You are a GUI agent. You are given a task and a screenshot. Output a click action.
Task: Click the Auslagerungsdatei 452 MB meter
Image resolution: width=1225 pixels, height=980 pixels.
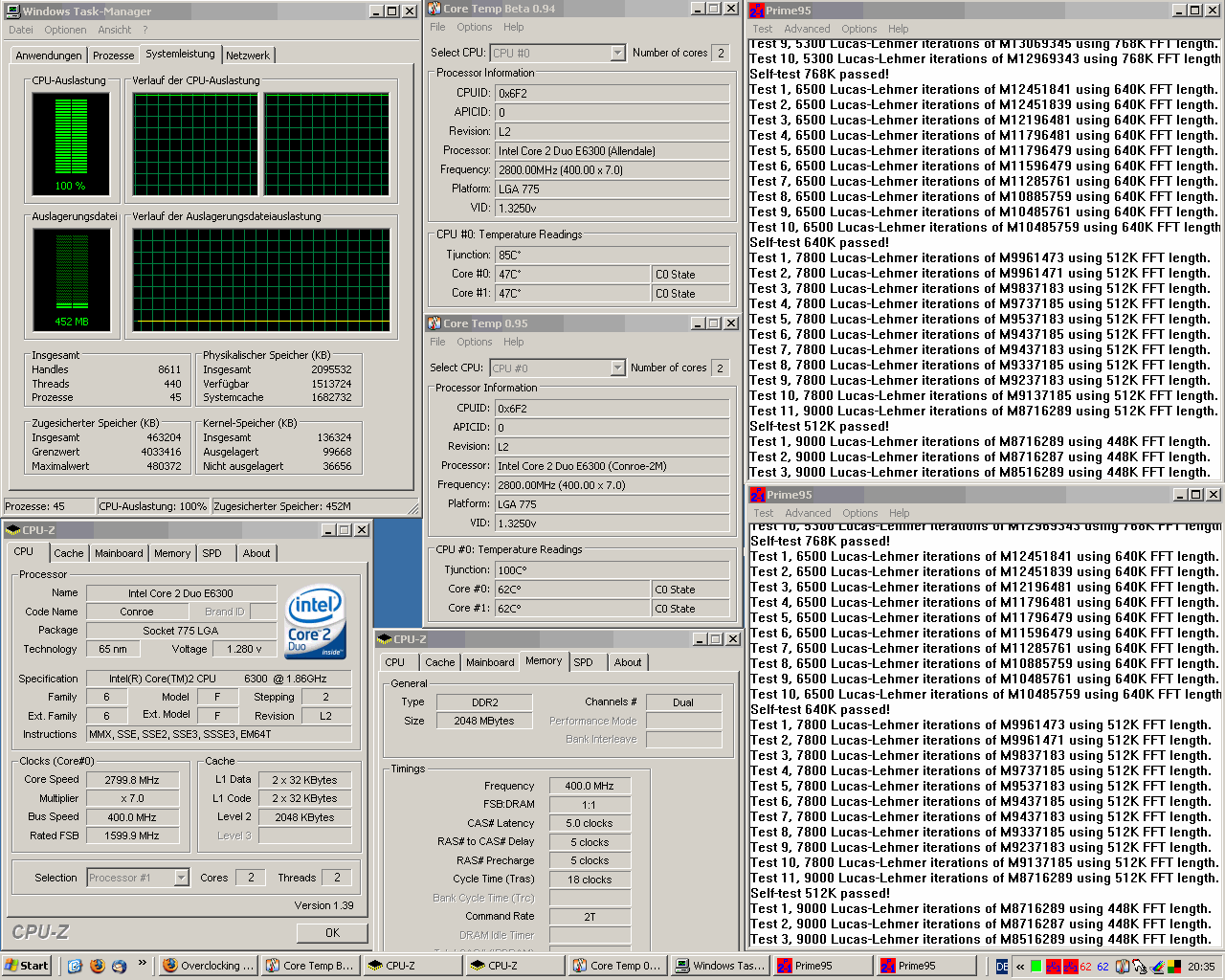[71, 280]
